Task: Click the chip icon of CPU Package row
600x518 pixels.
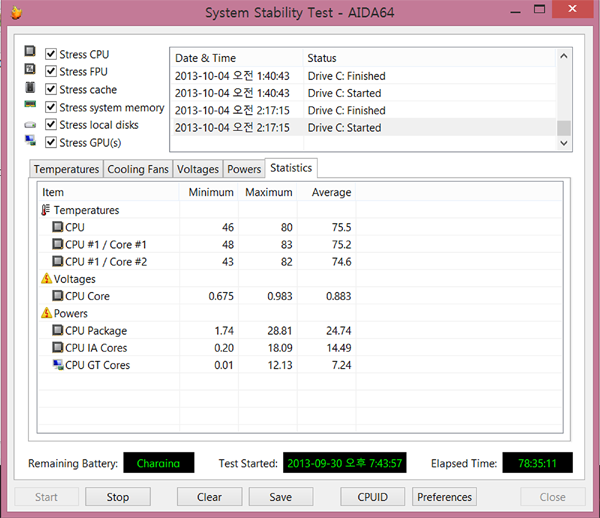Action: point(57,330)
